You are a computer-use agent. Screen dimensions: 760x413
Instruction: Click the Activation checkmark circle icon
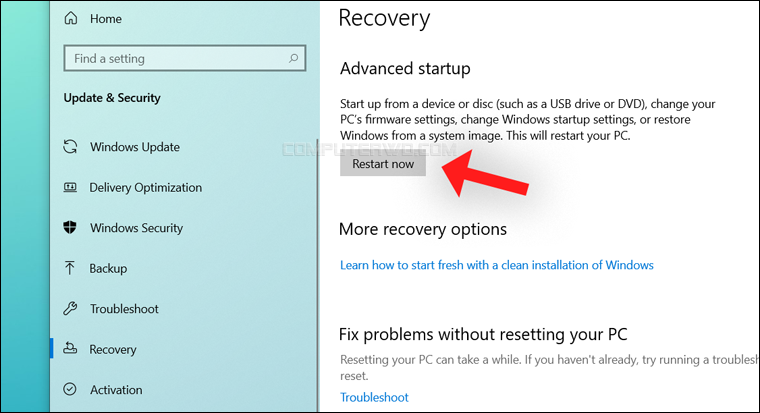pyautogui.click(x=70, y=389)
